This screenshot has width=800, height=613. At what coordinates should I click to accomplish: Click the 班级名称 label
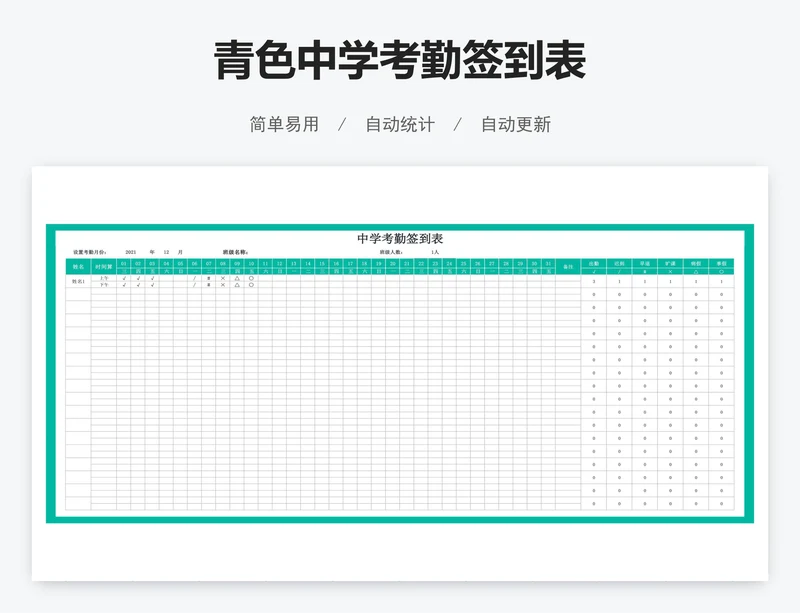pyautogui.click(x=235, y=252)
